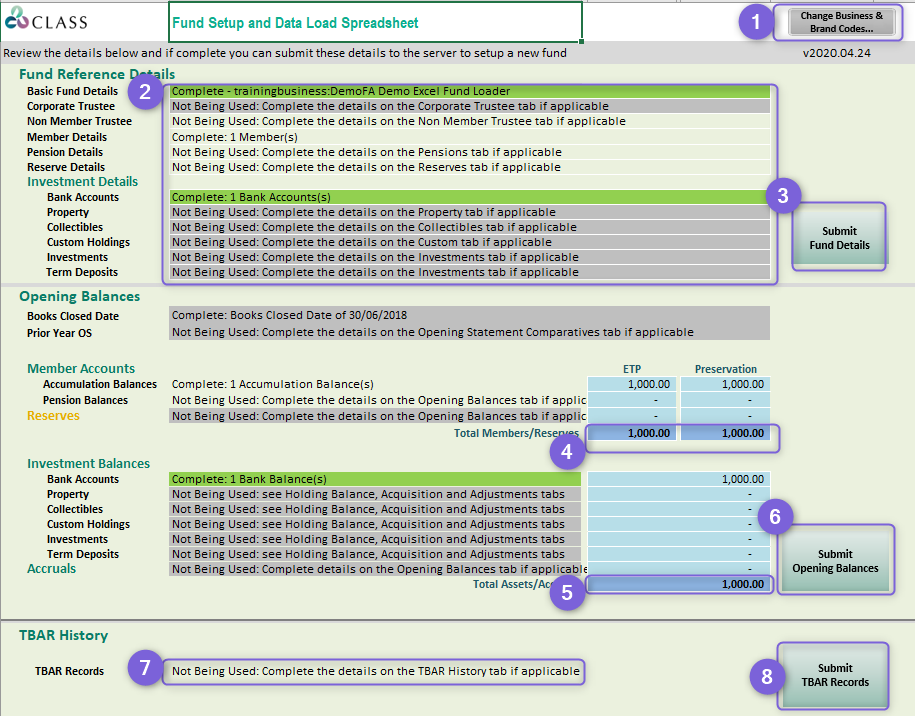
Task: Select the Reserve Details status cell
Action: (469, 167)
